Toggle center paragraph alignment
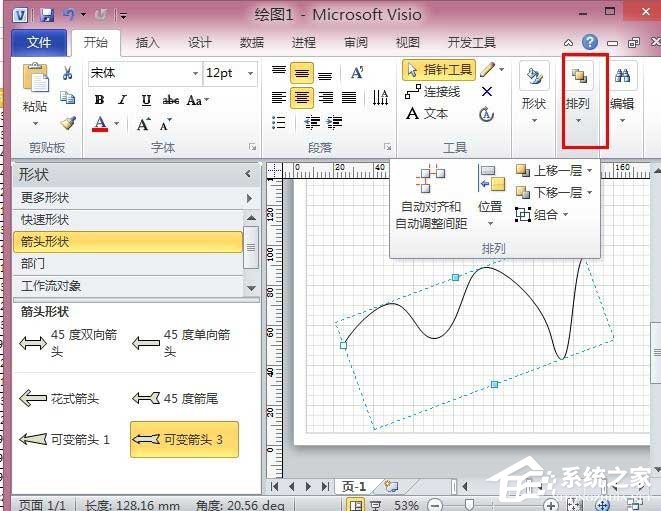This screenshot has width=661, height=511. tap(301, 98)
